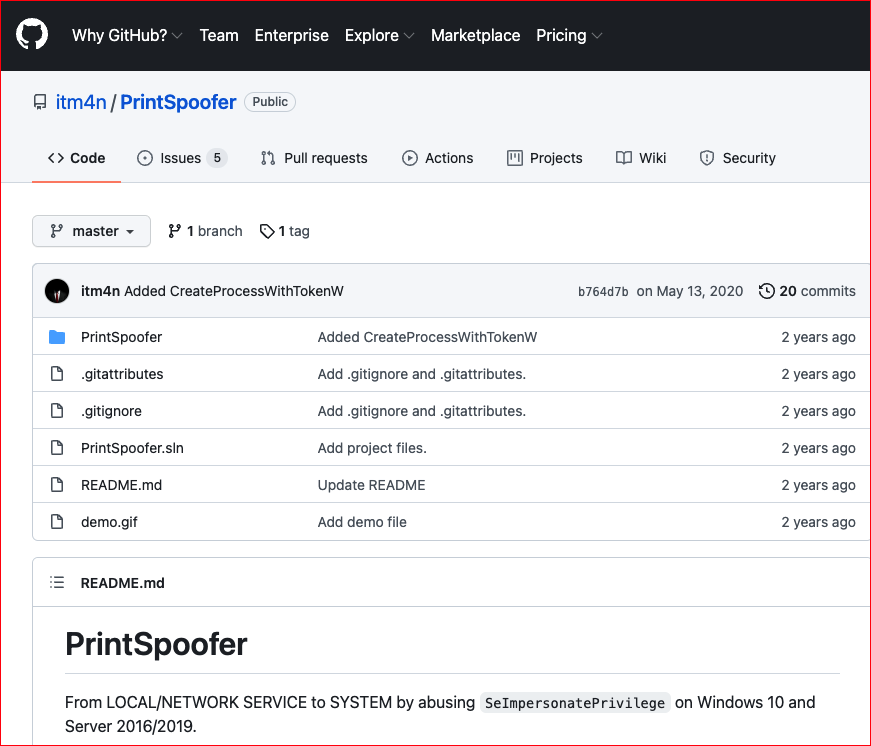Select the Code tab
This screenshot has height=746, width=871.
[76, 158]
